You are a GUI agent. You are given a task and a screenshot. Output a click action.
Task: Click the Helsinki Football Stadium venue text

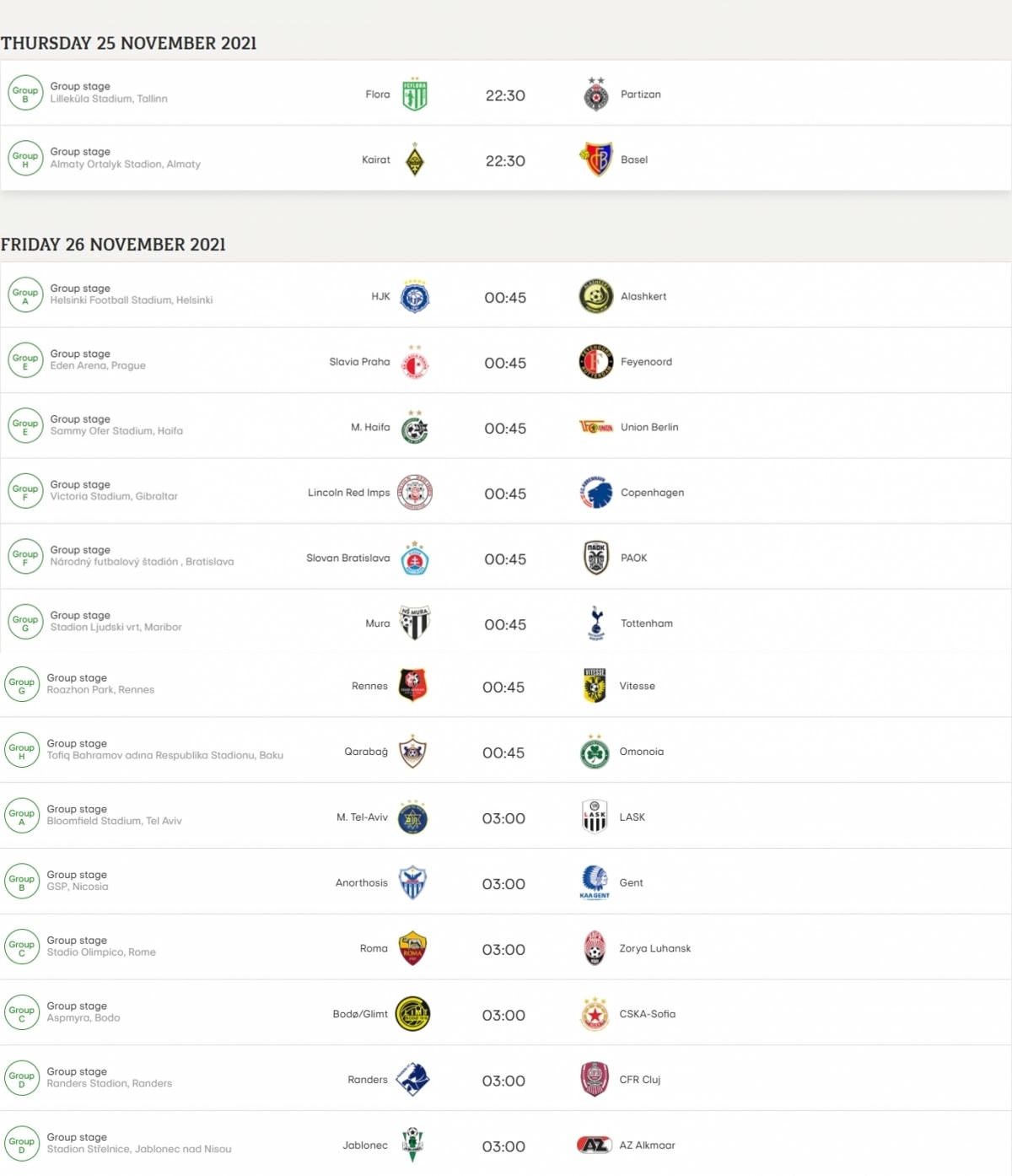coord(132,300)
